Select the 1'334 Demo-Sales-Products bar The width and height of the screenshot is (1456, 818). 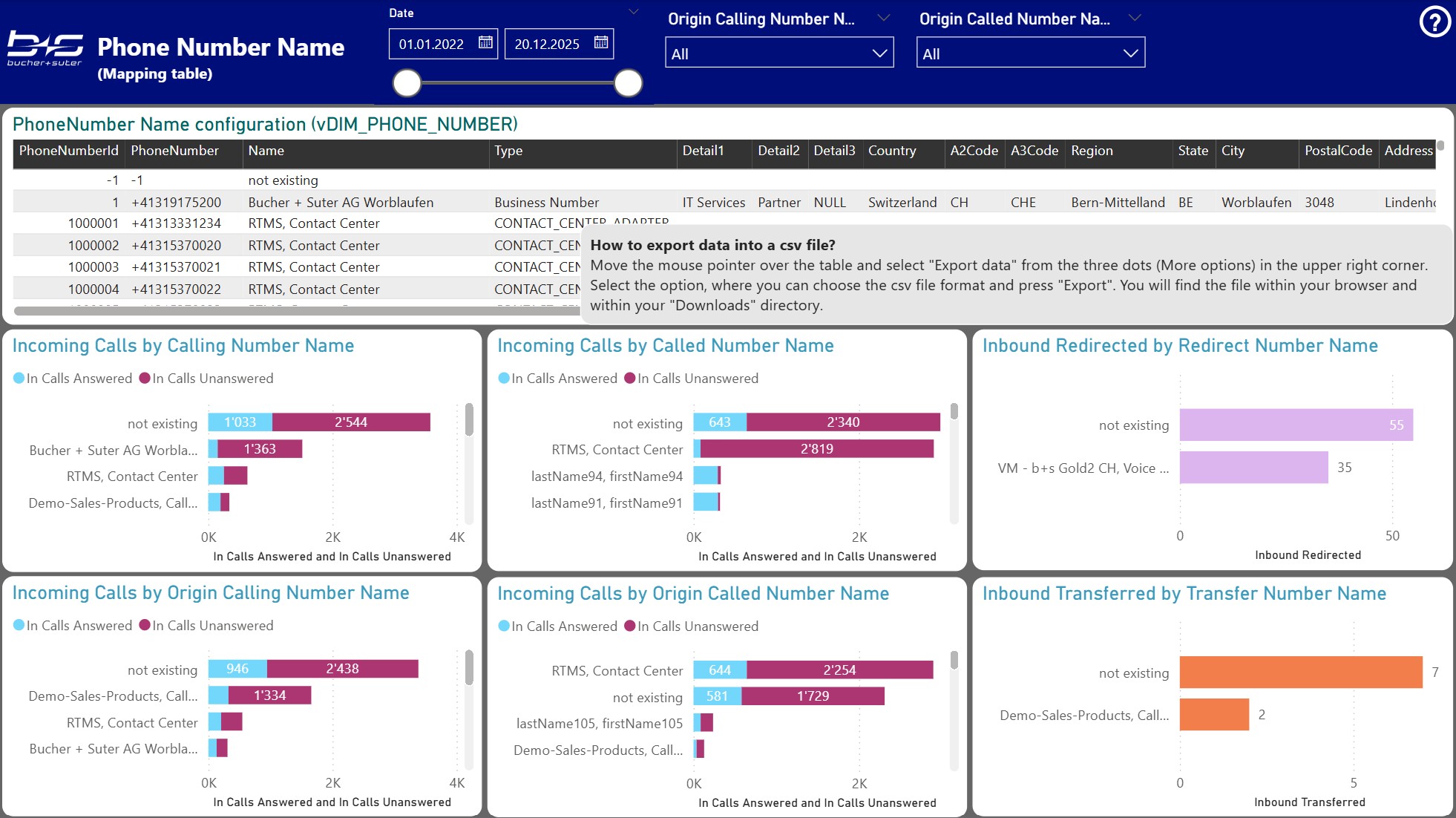(270, 696)
